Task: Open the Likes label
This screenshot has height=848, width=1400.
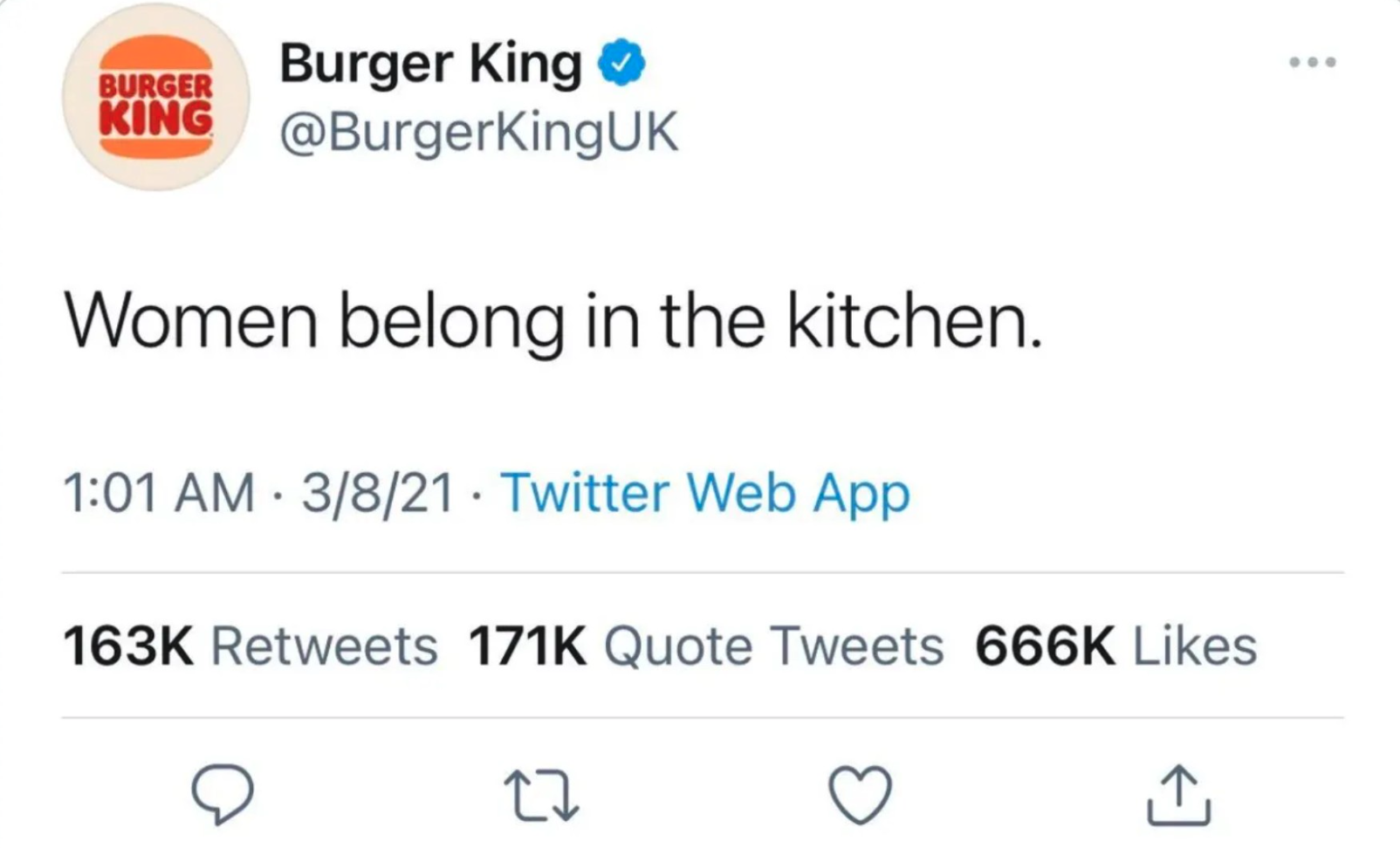Action: [x=1195, y=646]
